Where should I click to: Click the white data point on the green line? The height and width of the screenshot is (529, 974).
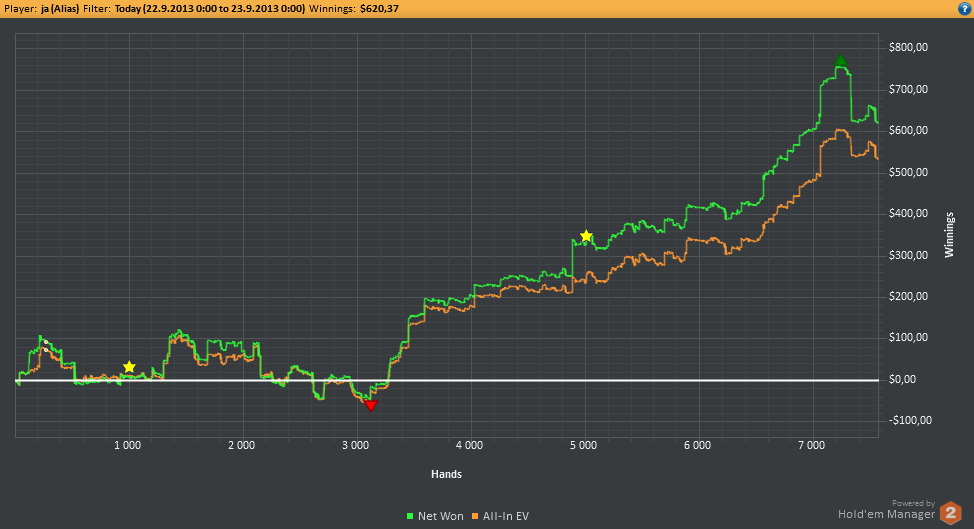tap(46, 342)
